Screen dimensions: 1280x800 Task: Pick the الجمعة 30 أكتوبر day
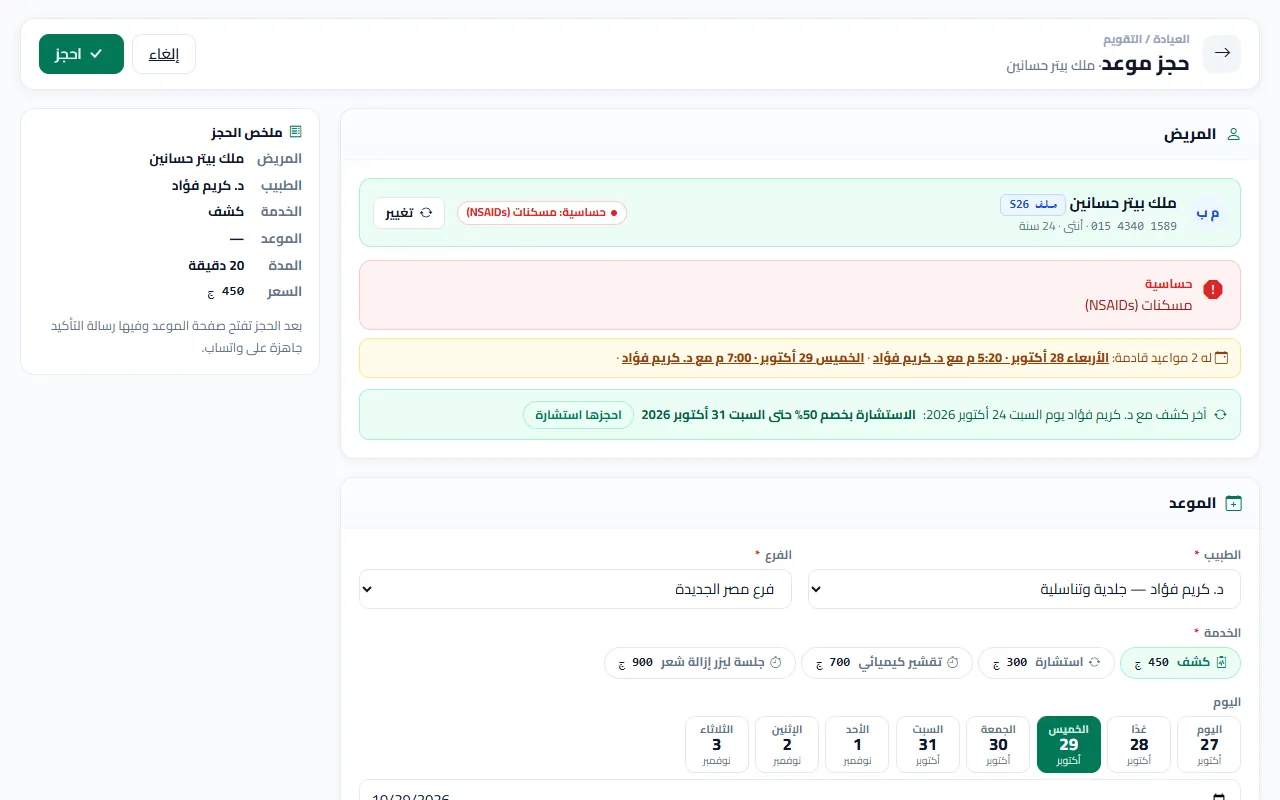click(998, 745)
